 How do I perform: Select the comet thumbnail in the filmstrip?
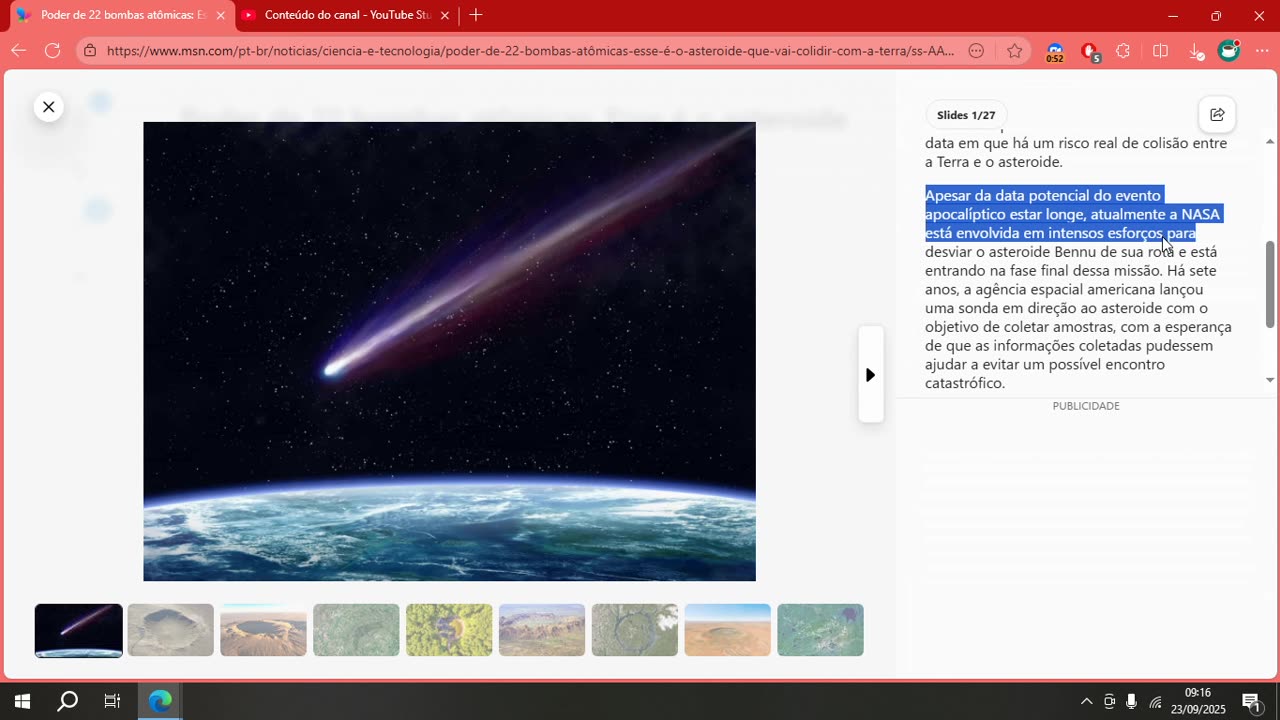tap(79, 630)
